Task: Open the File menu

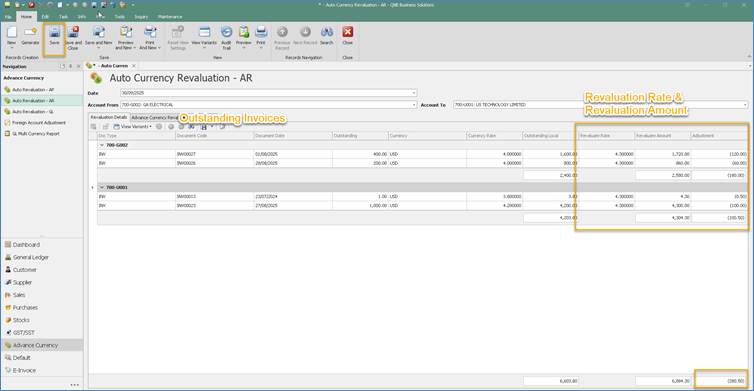Action: pyautogui.click(x=8, y=17)
